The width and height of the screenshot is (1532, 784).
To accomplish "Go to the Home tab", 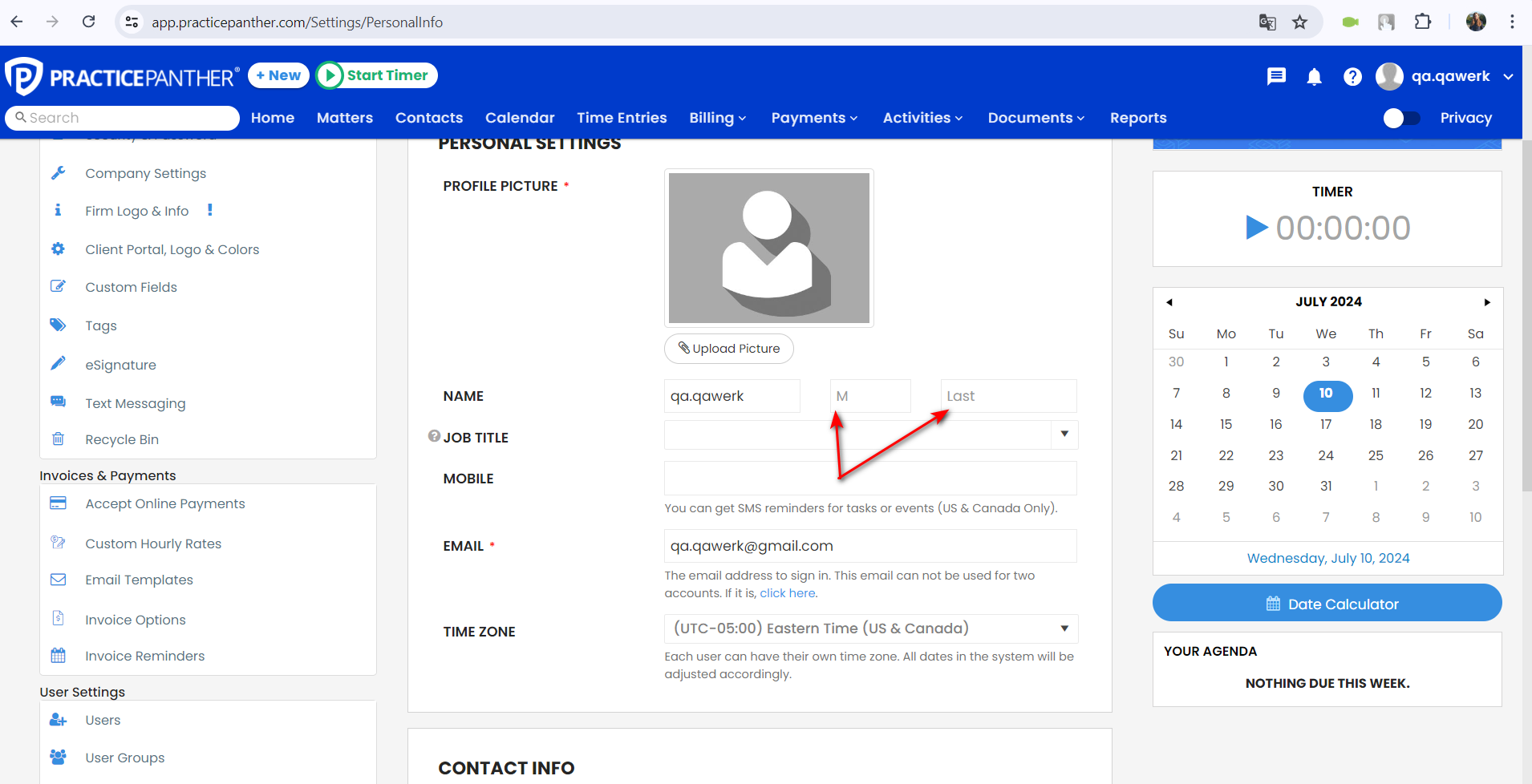I will [273, 118].
